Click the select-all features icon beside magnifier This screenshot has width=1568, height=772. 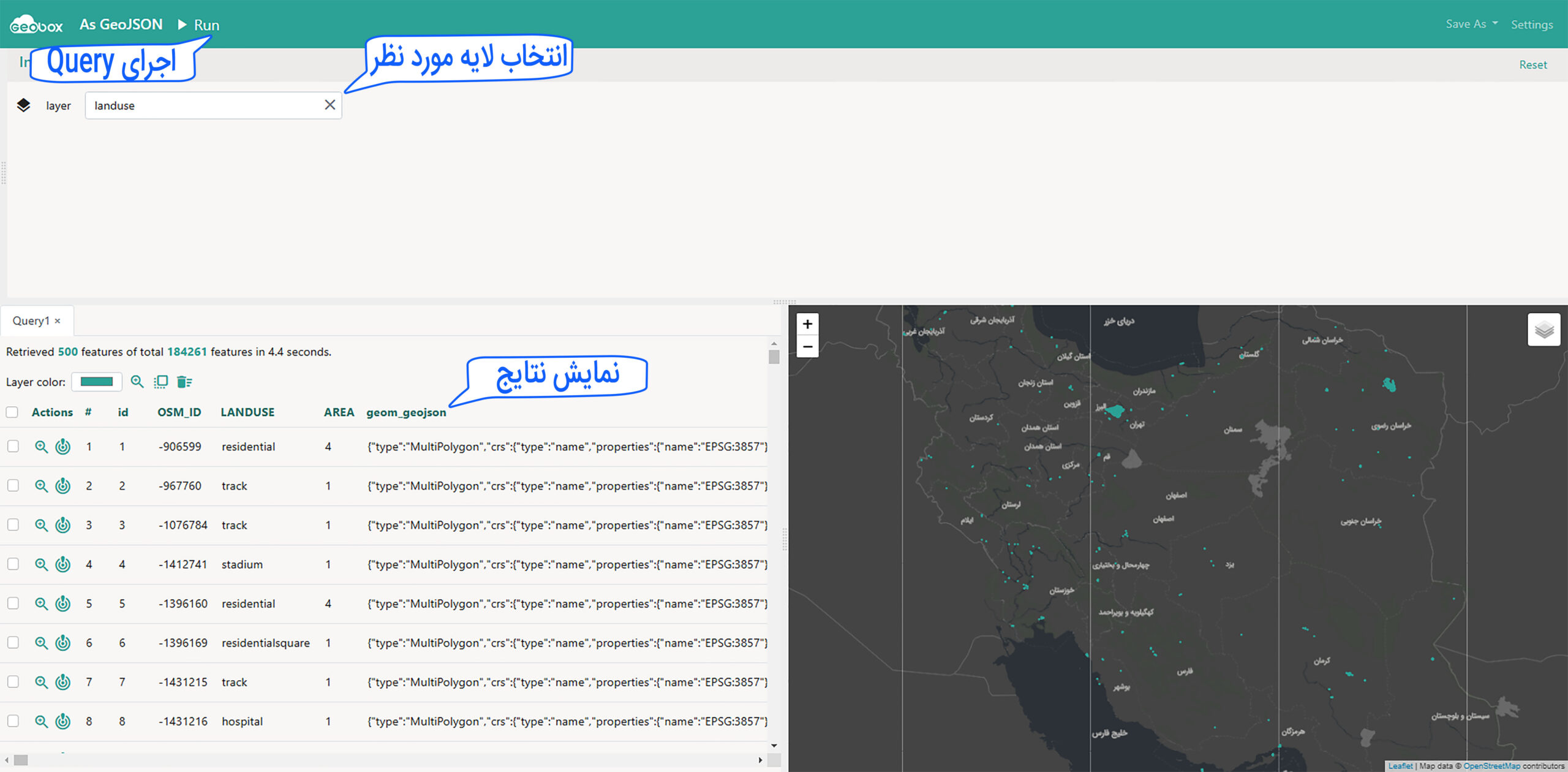[x=160, y=382]
